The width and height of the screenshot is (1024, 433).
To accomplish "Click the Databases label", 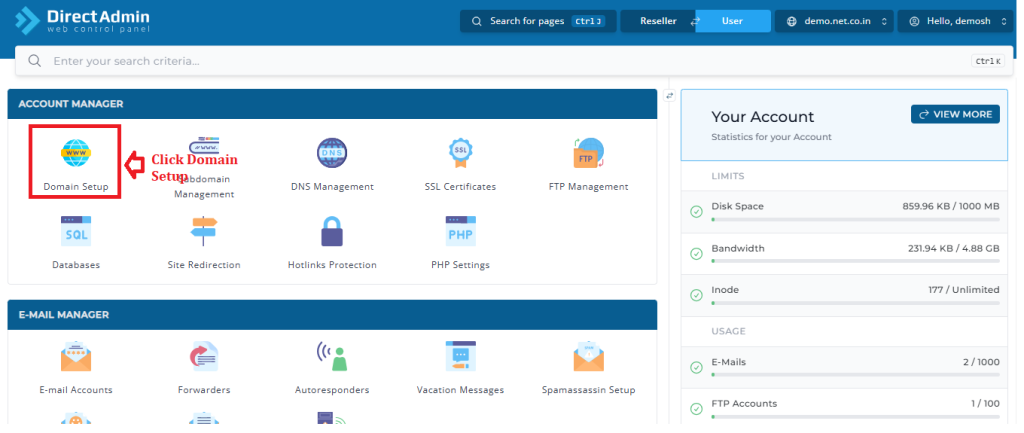I will click(x=76, y=265).
